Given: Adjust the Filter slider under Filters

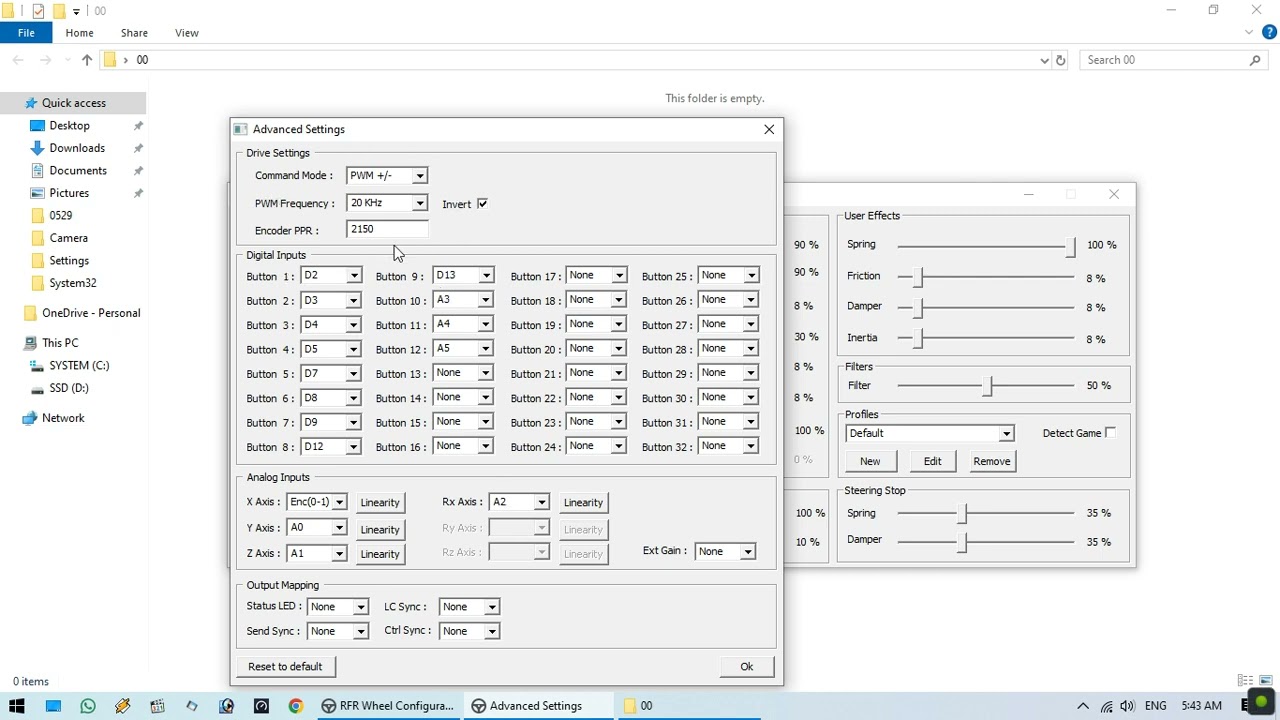Looking at the screenshot, I should 988,385.
